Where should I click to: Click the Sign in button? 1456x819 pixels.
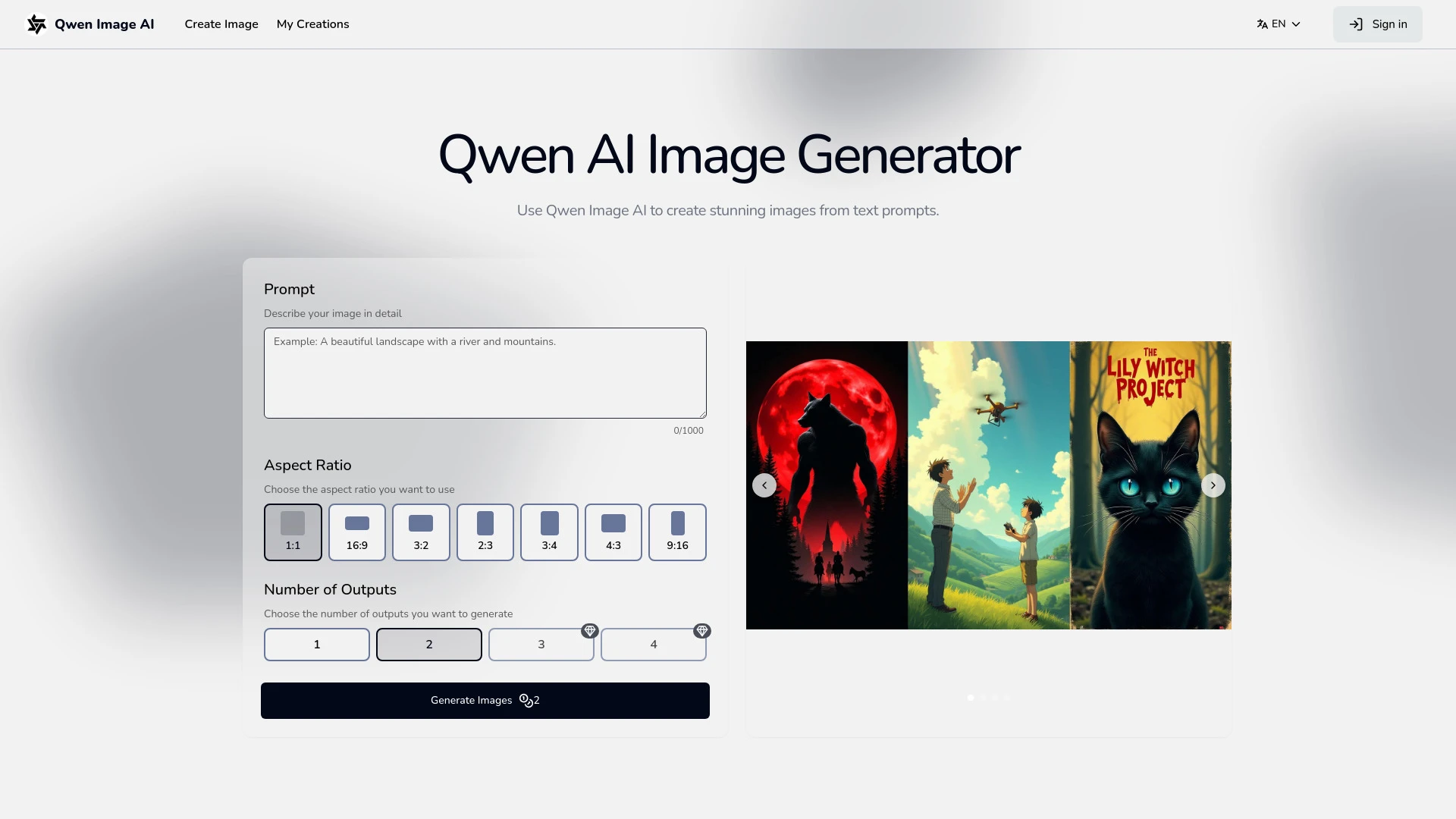(1377, 24)
